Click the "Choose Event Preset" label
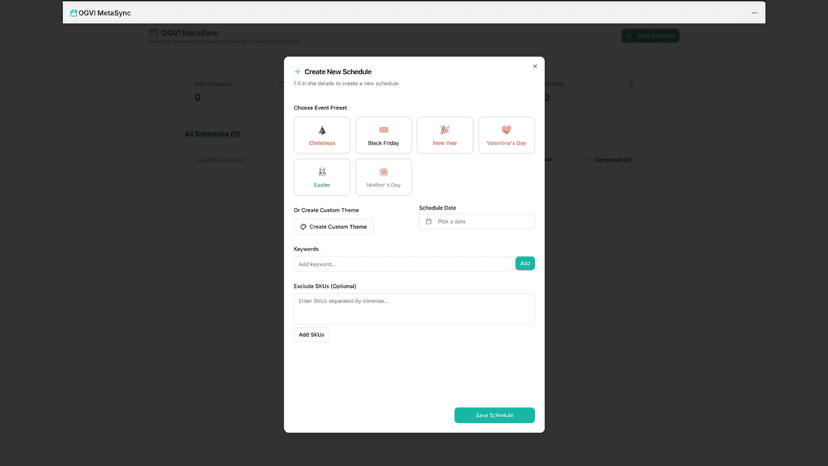This screenshot has width=828, height=466. click(320, 108)
